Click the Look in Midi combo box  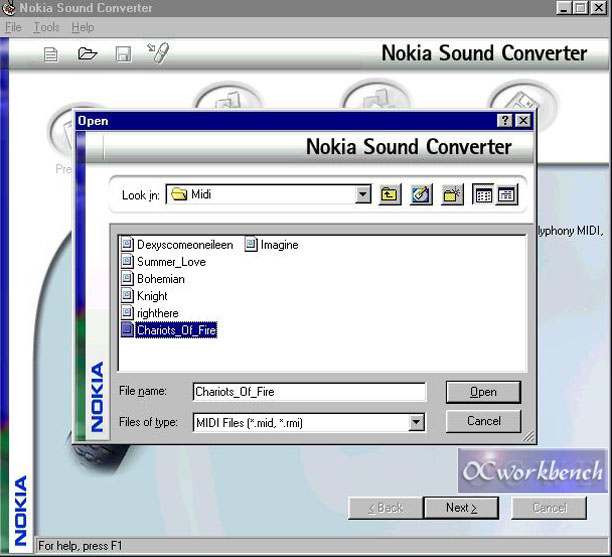(x=269, y=194)
